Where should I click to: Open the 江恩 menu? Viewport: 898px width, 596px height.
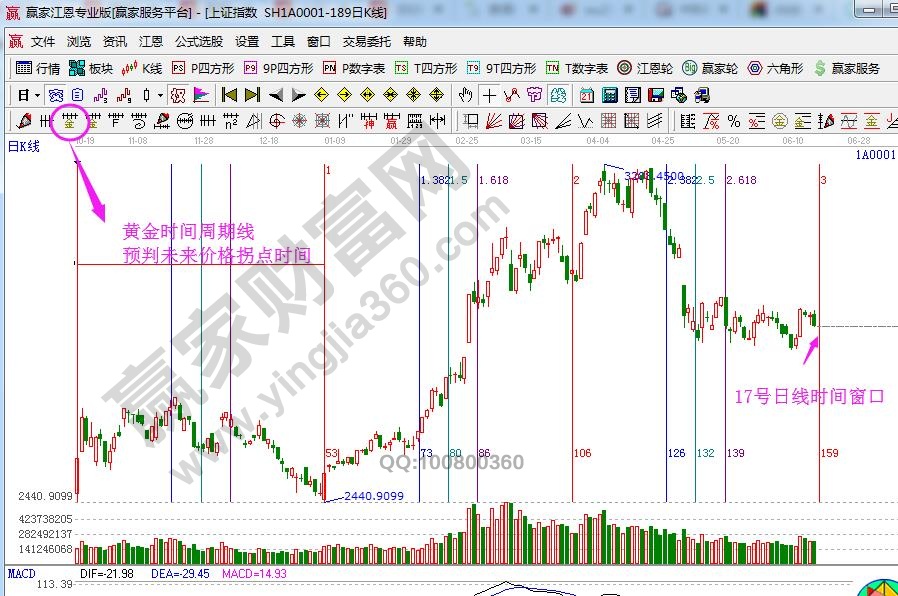click(151, 42)
